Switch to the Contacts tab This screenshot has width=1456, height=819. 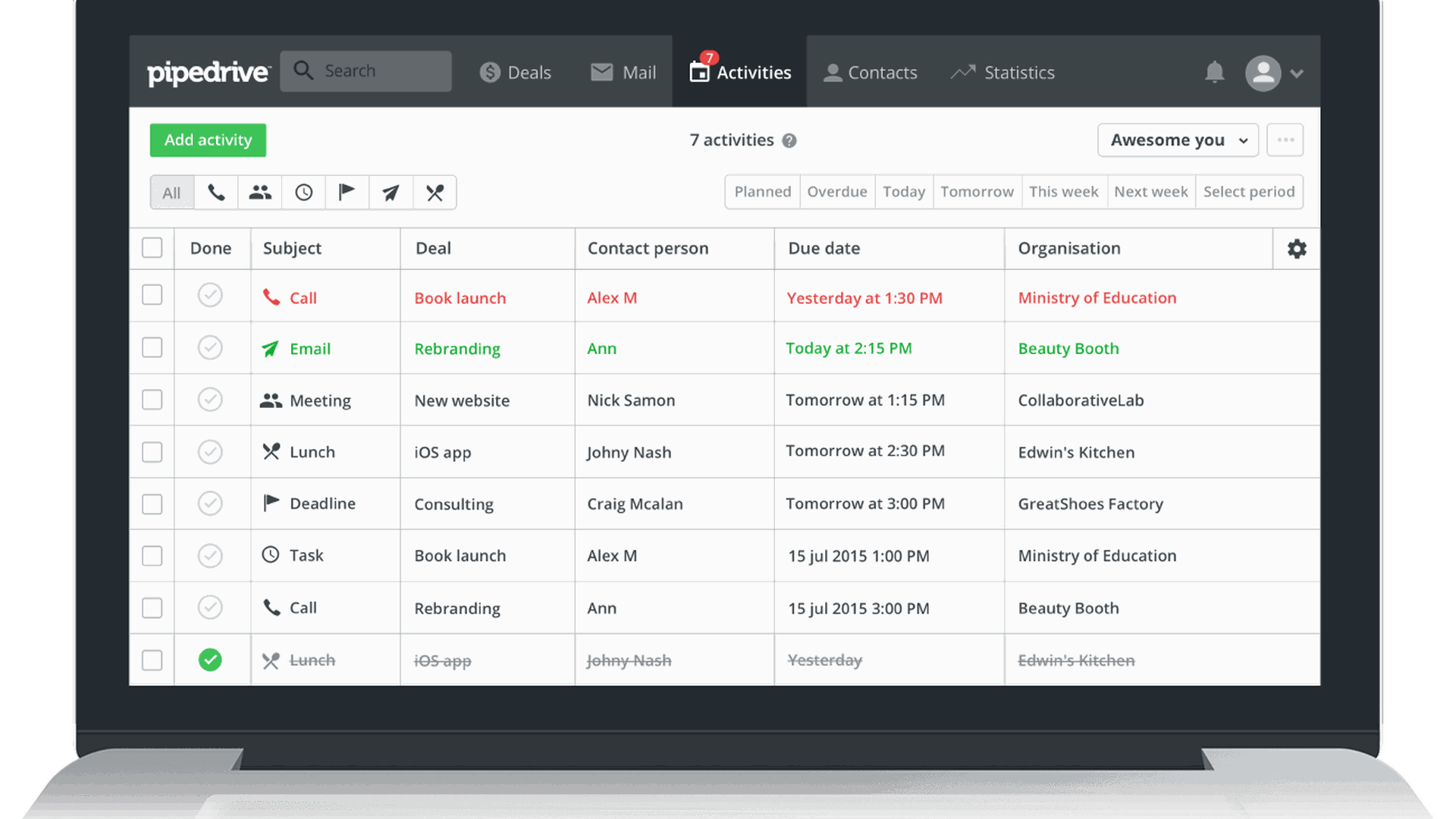(871, 73)
